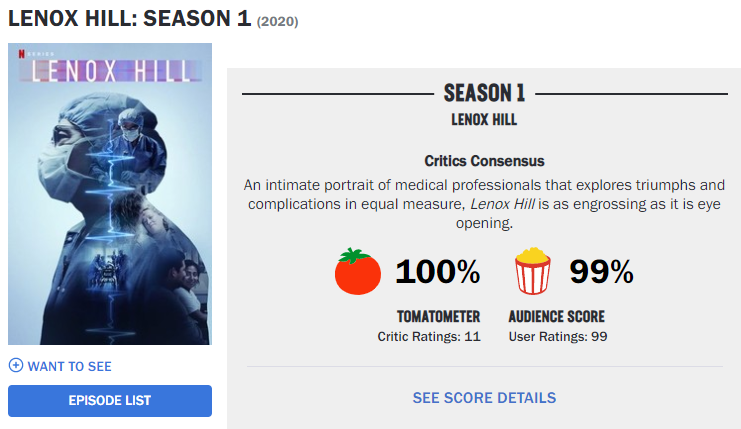The width and height of the screenshot is (741, 429).
Task: Click the Lenox Hill: Season 1 page title
Action: point(129,19)
